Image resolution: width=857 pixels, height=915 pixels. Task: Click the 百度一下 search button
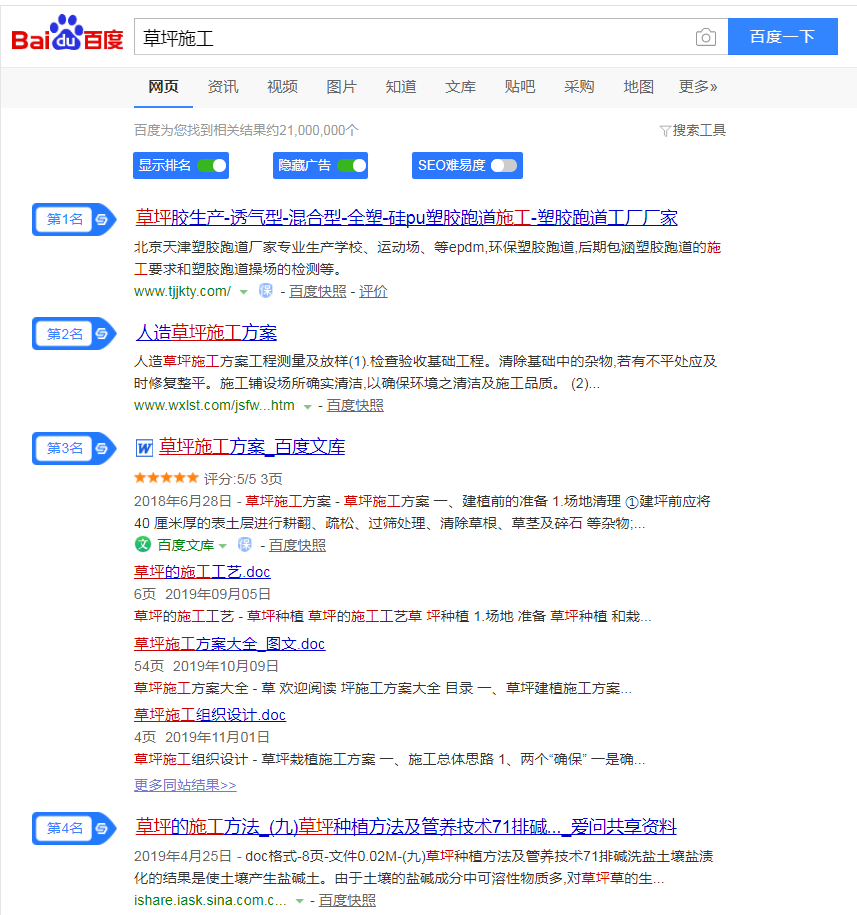782,37
